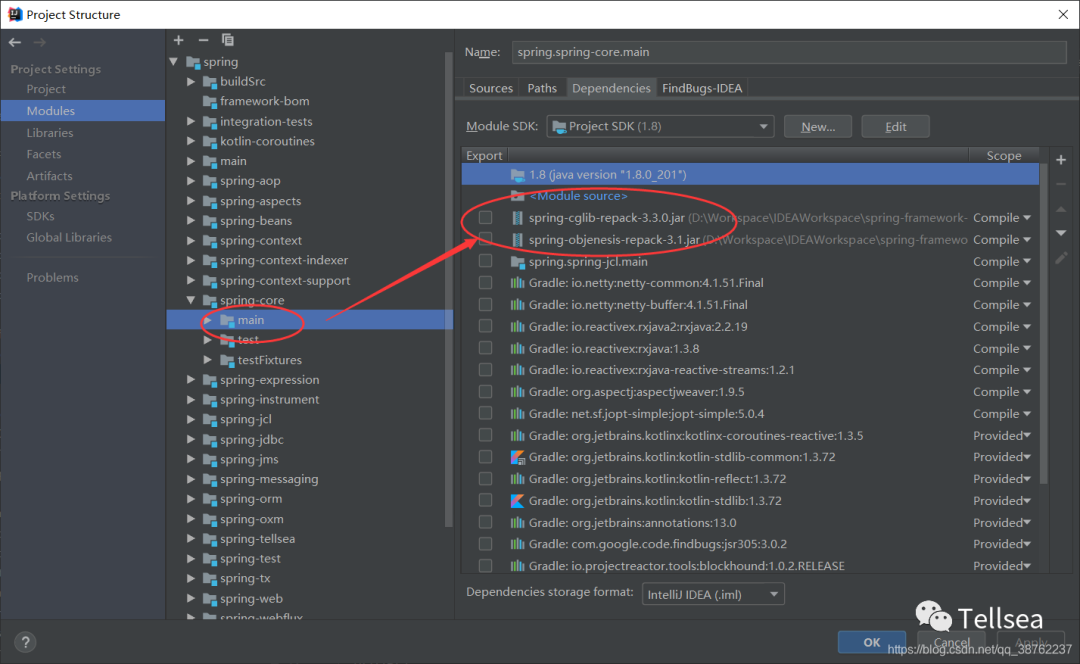Open Artifacts in Project Settings
Image resolution: width=1080 pixels, height=664 pixels.
pos(49,176)
